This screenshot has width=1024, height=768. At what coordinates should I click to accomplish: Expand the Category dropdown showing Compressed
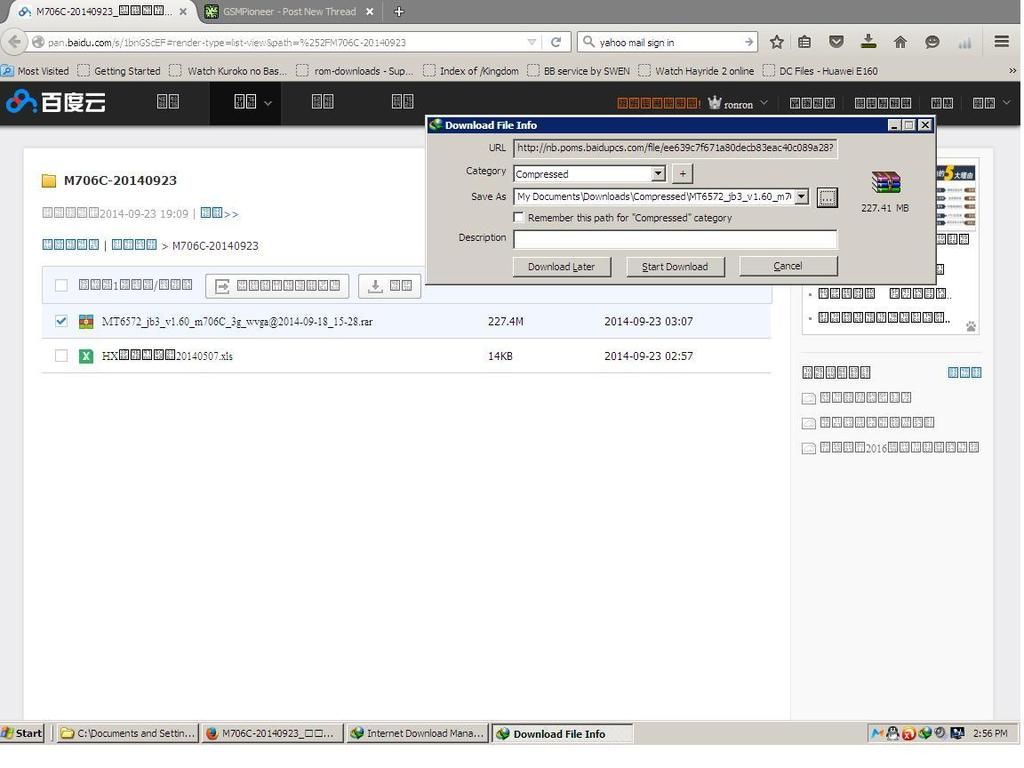(x=657, y=173)
